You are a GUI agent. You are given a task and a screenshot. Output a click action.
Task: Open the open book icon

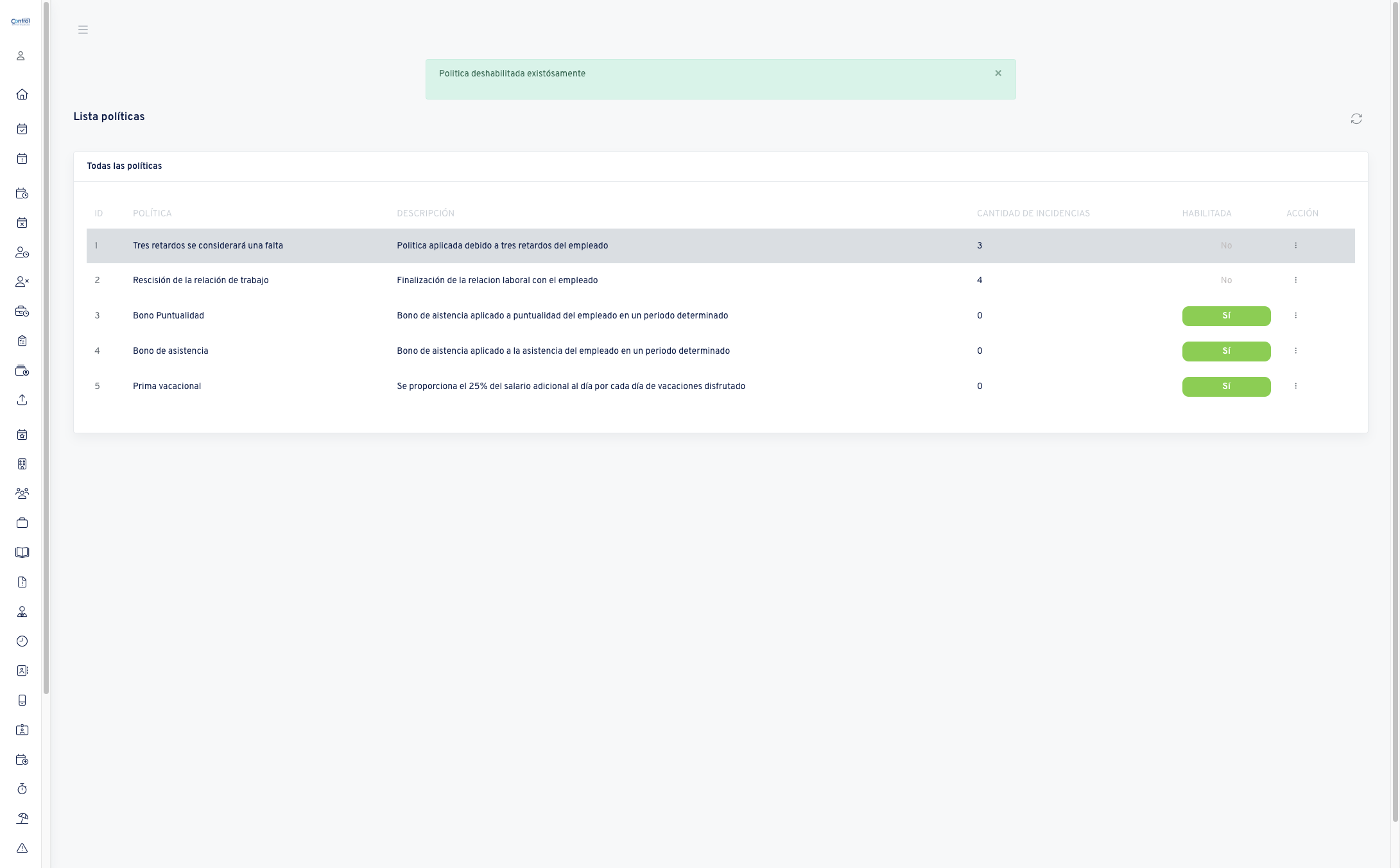pos(22,553)
